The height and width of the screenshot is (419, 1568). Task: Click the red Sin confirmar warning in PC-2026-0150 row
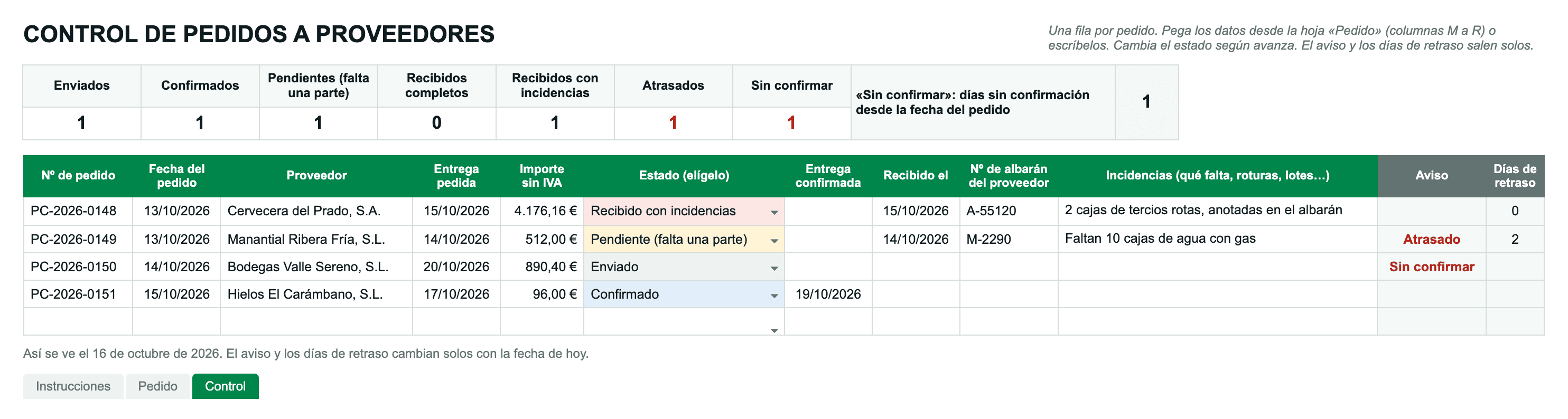tap(1432, 266)
